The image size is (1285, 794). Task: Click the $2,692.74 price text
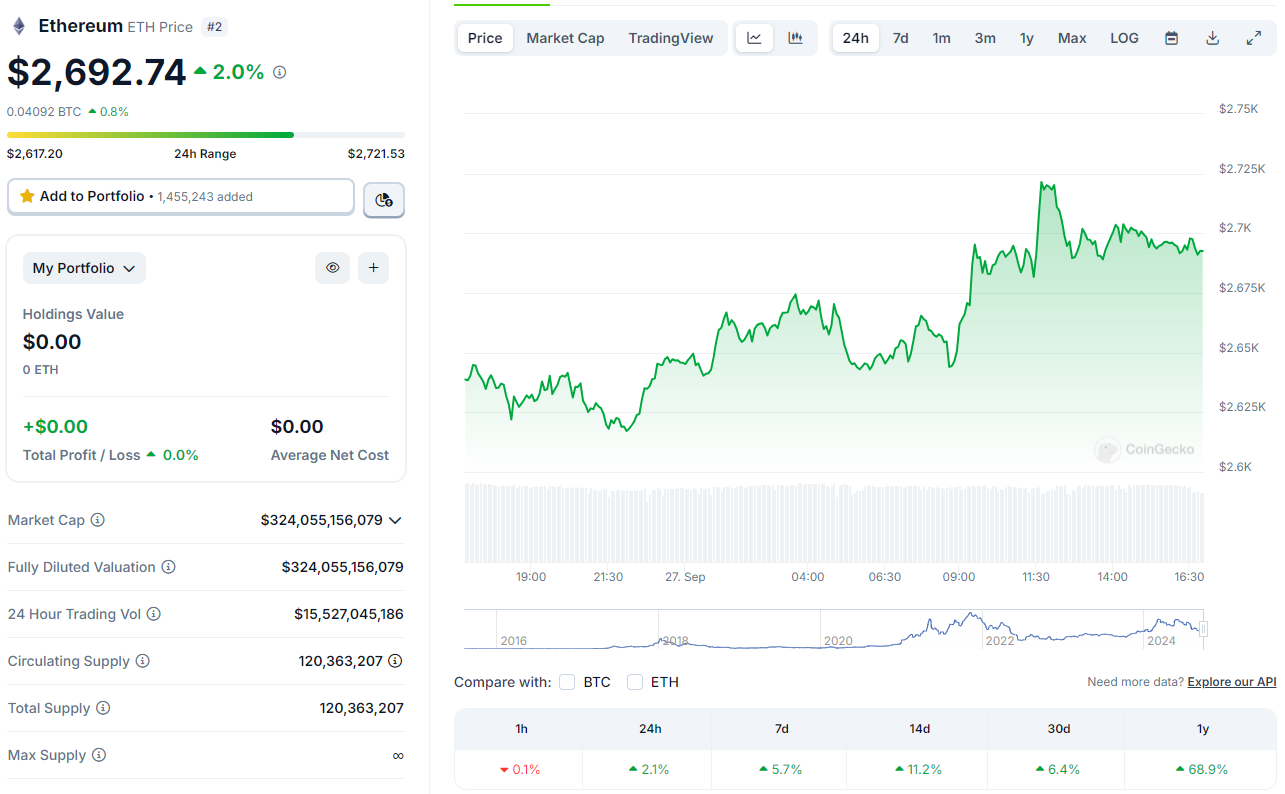(x=97, y=72)
